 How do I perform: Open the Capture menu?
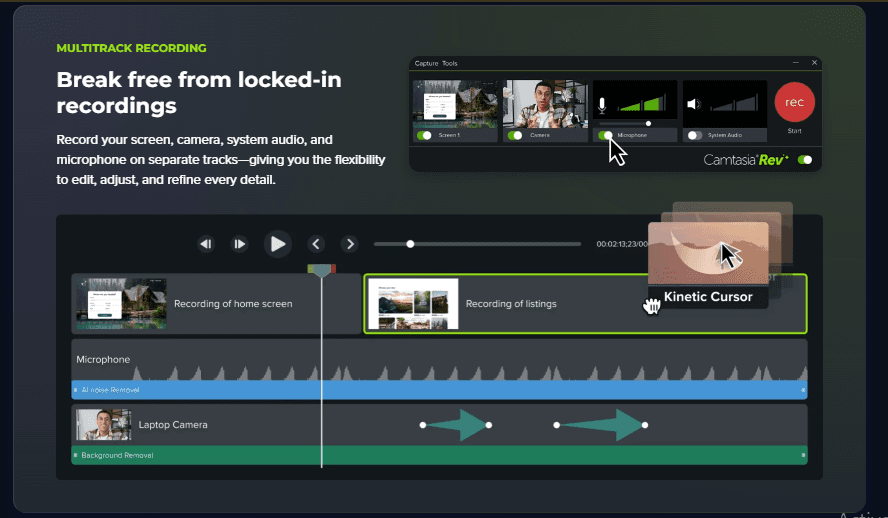coord(426,63)
